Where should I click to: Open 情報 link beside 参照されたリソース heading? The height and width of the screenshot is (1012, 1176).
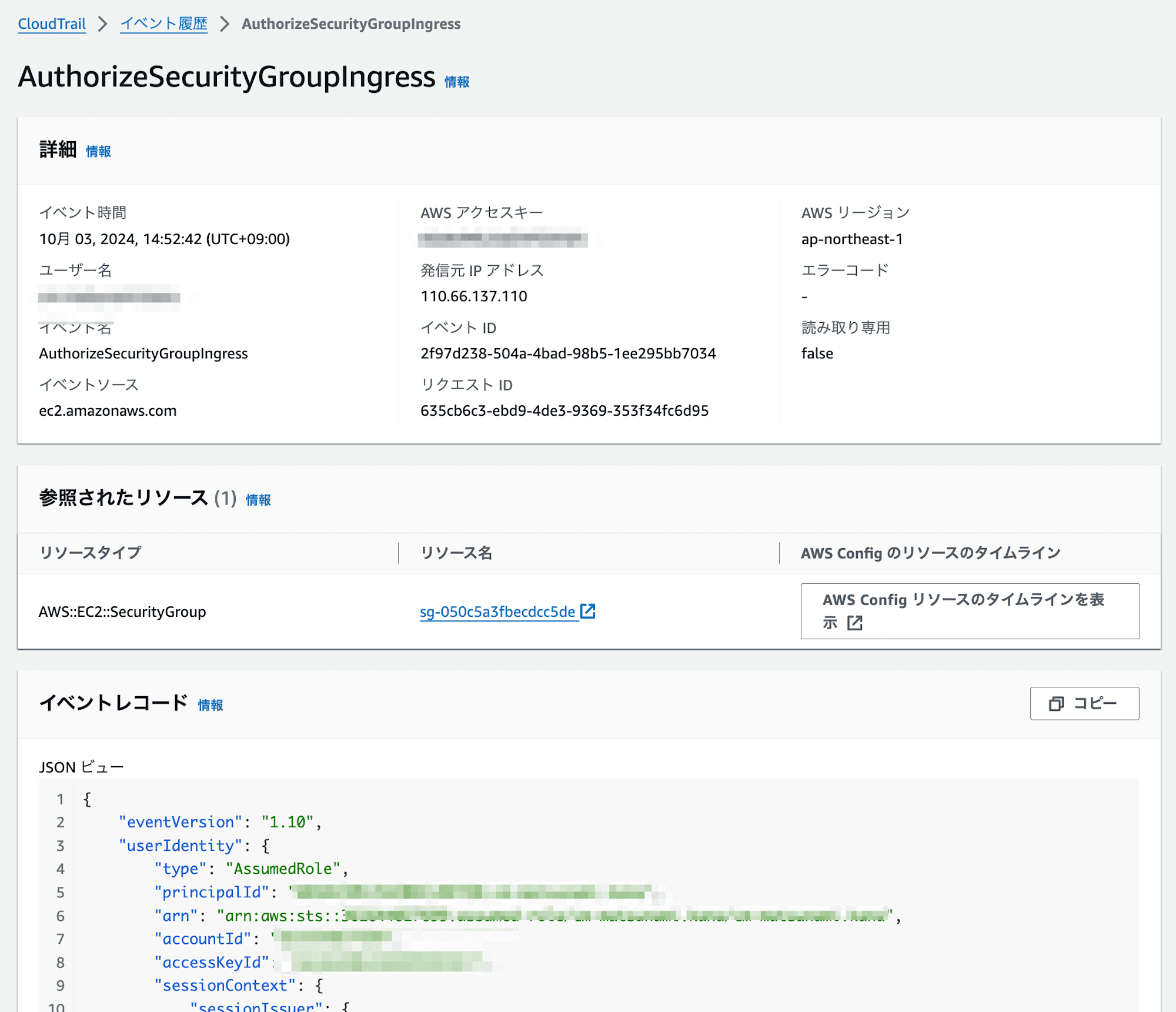click(258, 499)
